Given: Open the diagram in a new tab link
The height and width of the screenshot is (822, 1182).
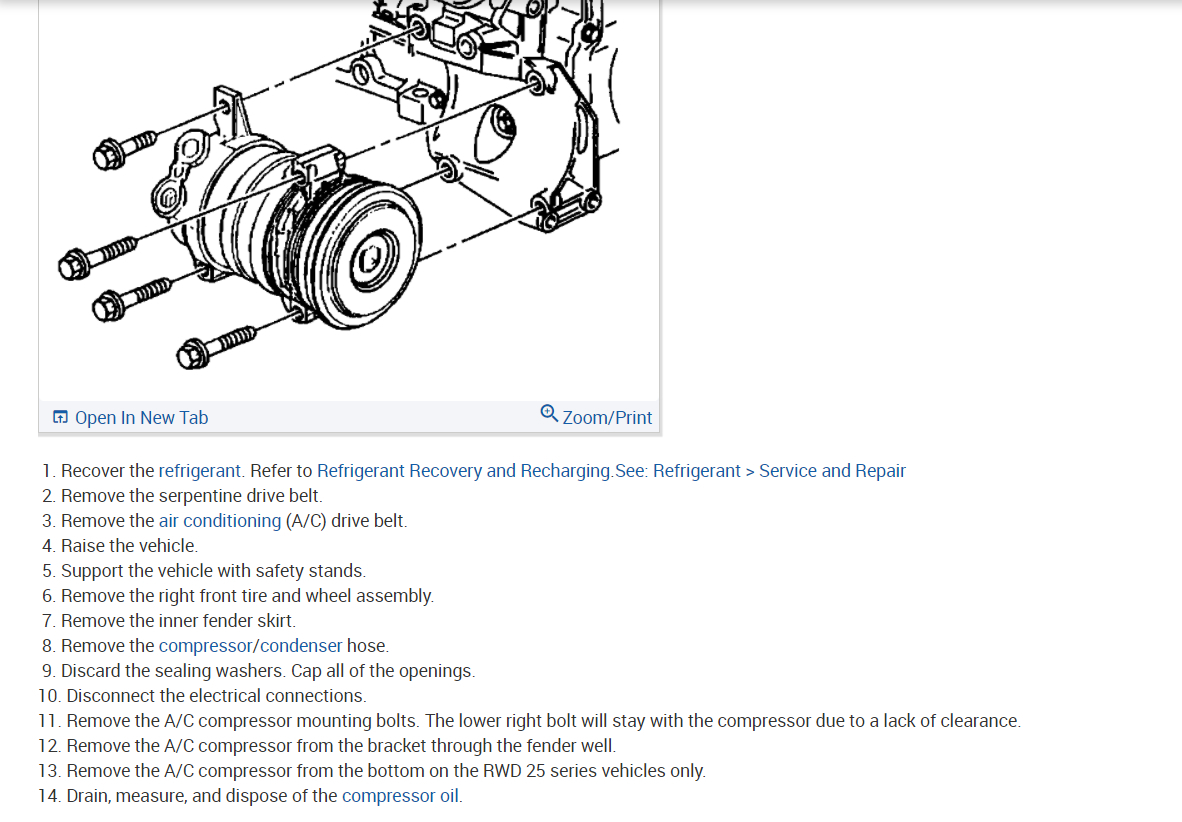Looking at the screenshot, I should (141, 418).
